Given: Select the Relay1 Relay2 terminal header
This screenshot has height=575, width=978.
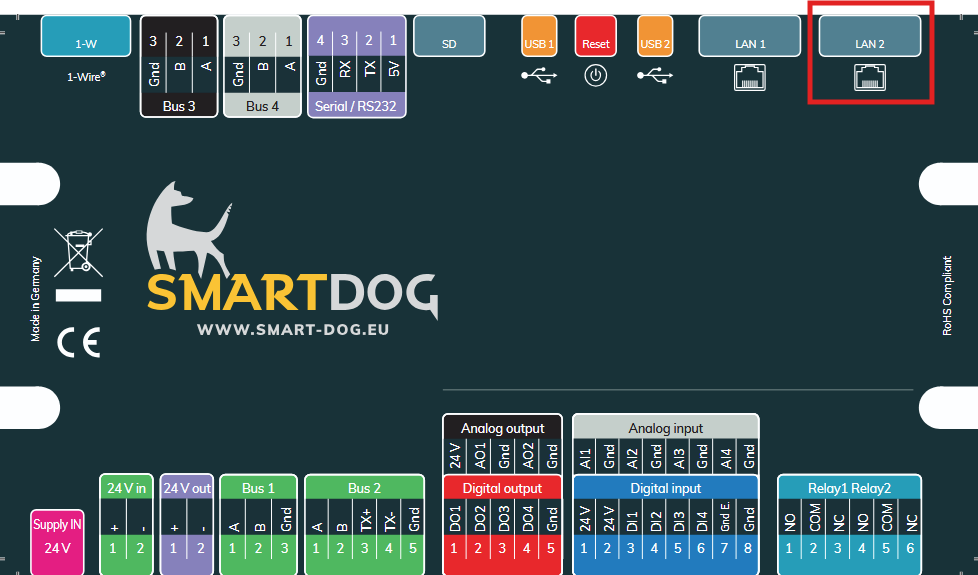Looking at the screenshot, I should (x=849, y=488).
